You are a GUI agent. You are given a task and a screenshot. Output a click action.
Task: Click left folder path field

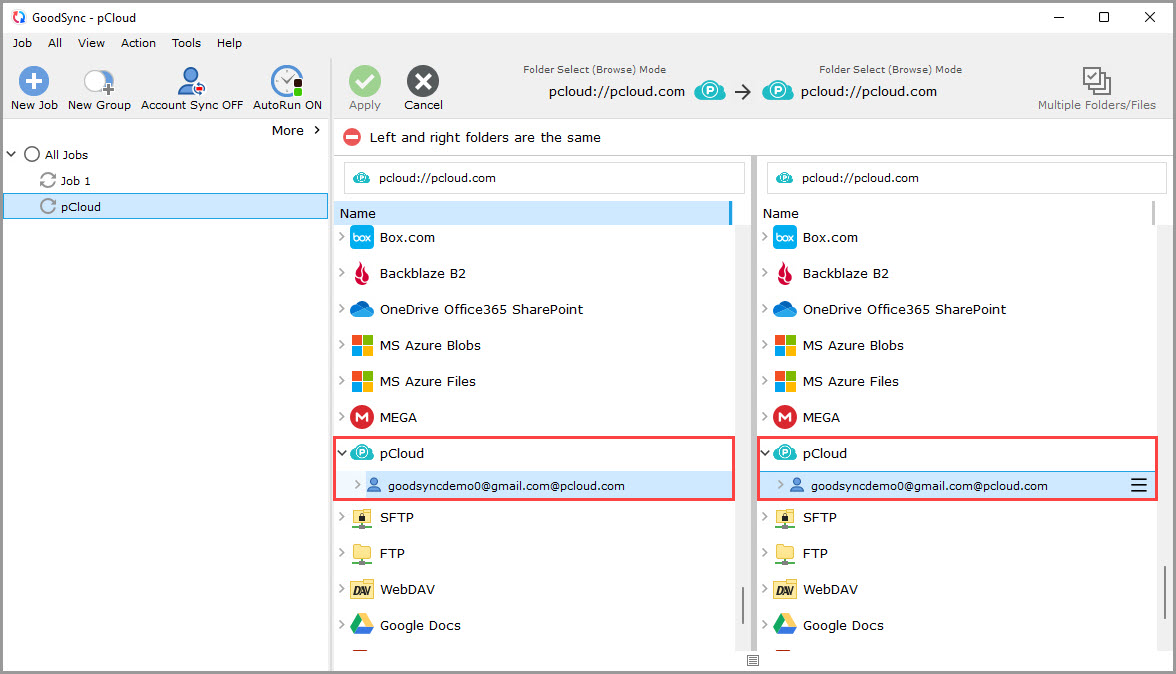[544, 178]
